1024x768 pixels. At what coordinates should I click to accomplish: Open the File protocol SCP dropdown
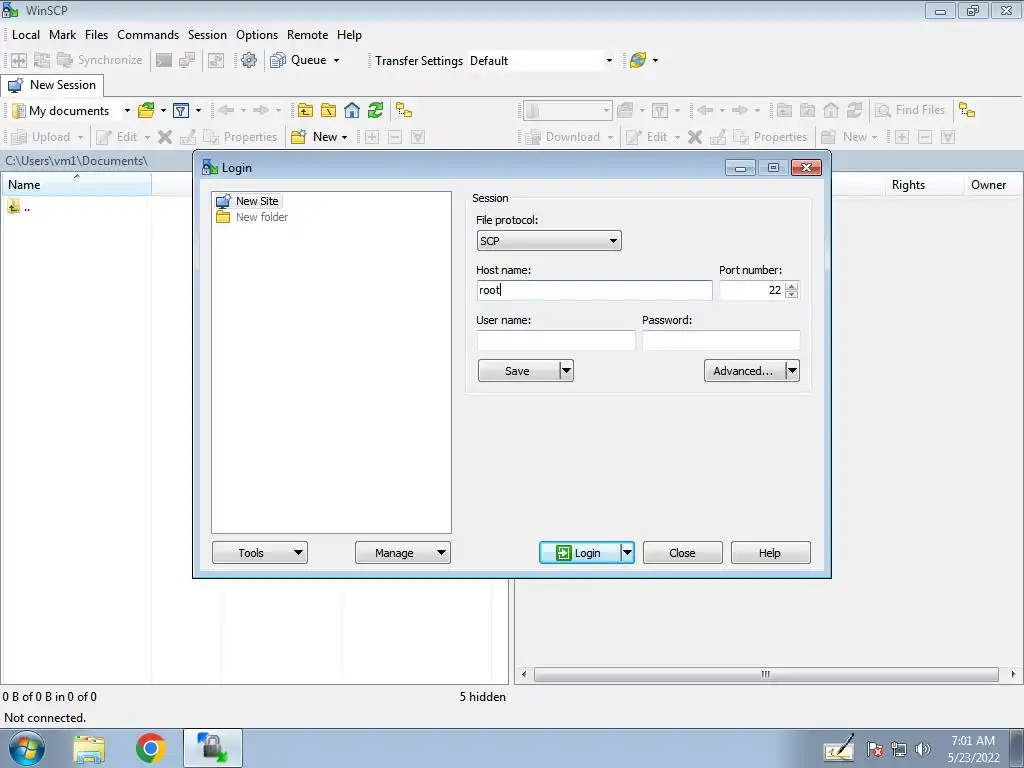coord(549,240)
